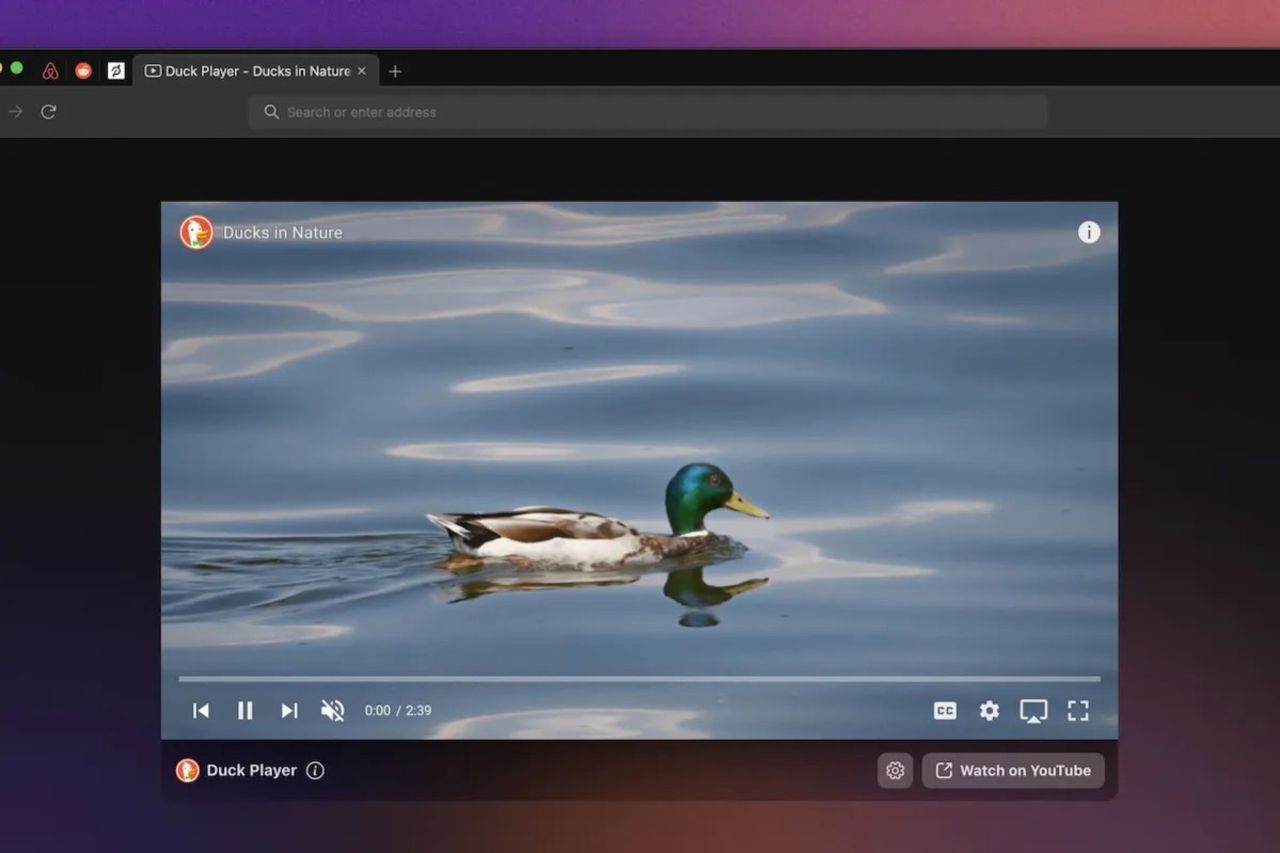The width and height of the screenshot is (1280, 853).
Task: Open the Reddit pinned tab
Action: click(x=84, y=70)
